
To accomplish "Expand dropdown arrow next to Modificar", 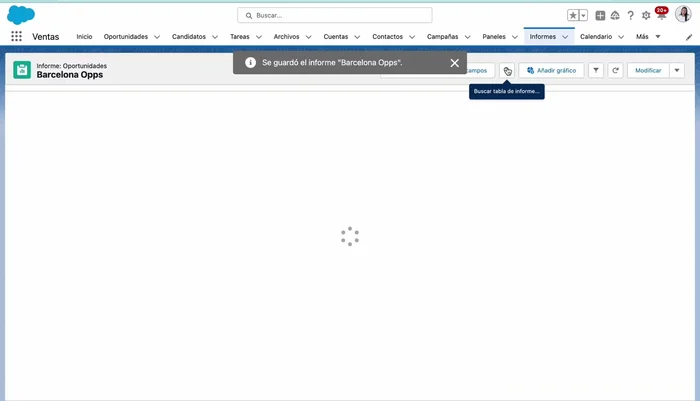I will click(677, 71).
